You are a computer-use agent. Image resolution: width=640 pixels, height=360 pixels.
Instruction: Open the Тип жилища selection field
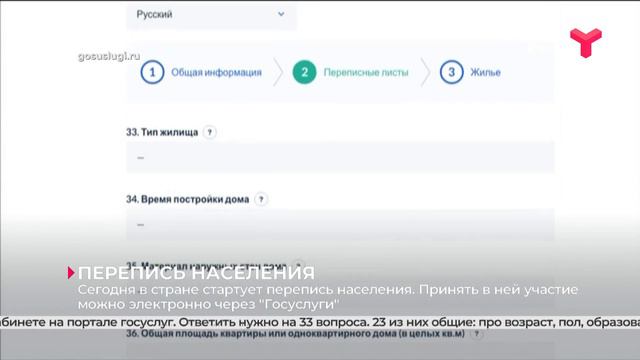pos(340,158)
